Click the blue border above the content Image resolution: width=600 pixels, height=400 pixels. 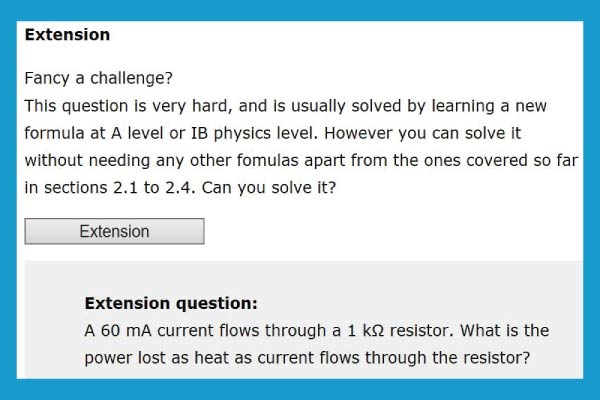[300, 10]
